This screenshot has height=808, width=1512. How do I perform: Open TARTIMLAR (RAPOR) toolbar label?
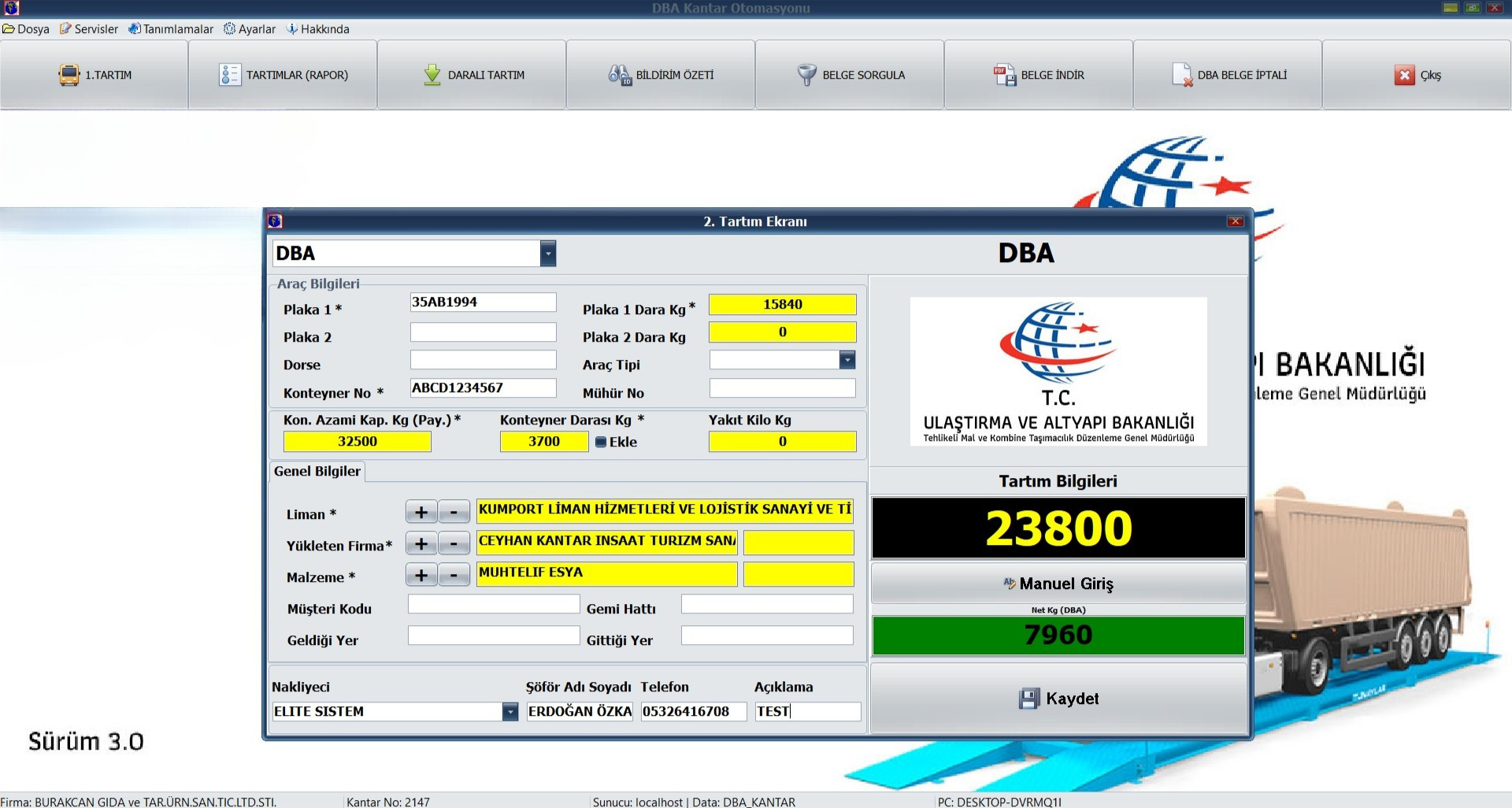(x=297, y=75)
